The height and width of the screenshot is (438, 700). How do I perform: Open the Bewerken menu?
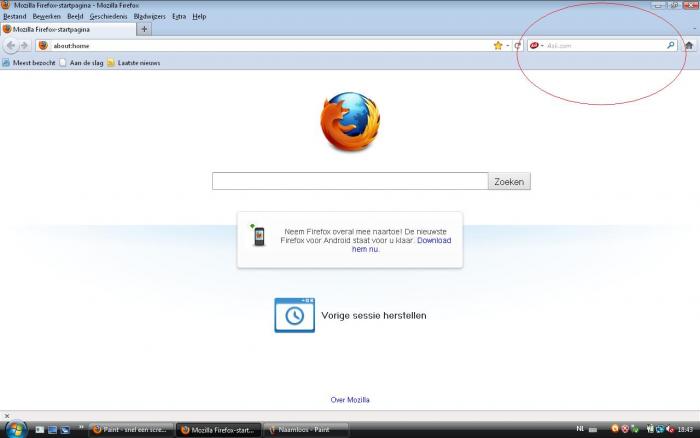coord(46,17)
